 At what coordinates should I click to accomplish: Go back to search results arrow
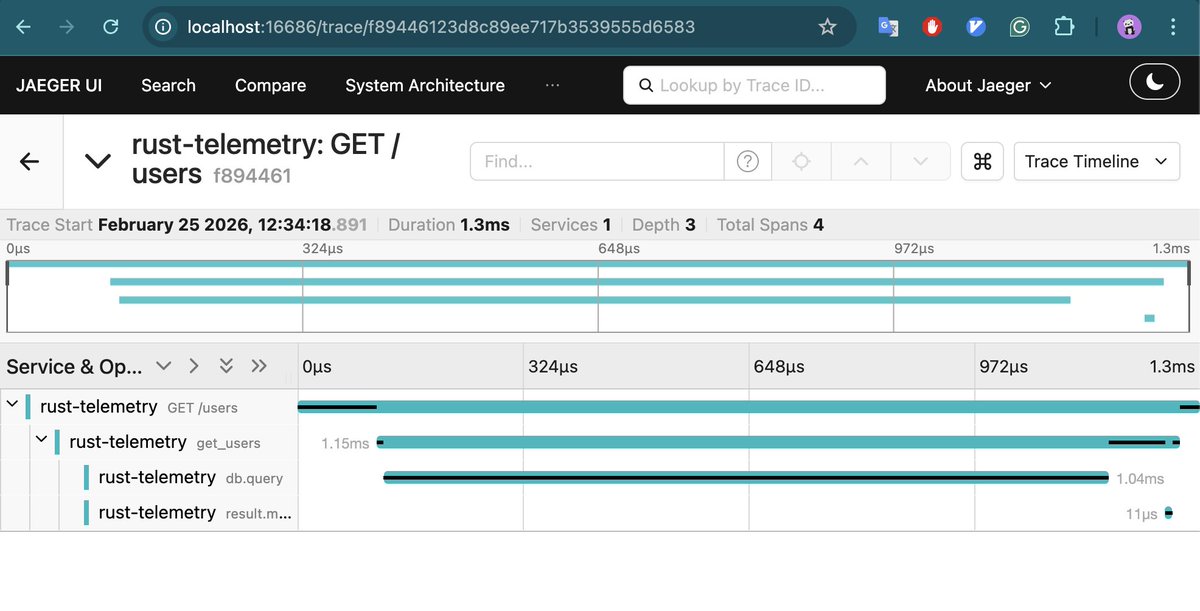point(30,161)
